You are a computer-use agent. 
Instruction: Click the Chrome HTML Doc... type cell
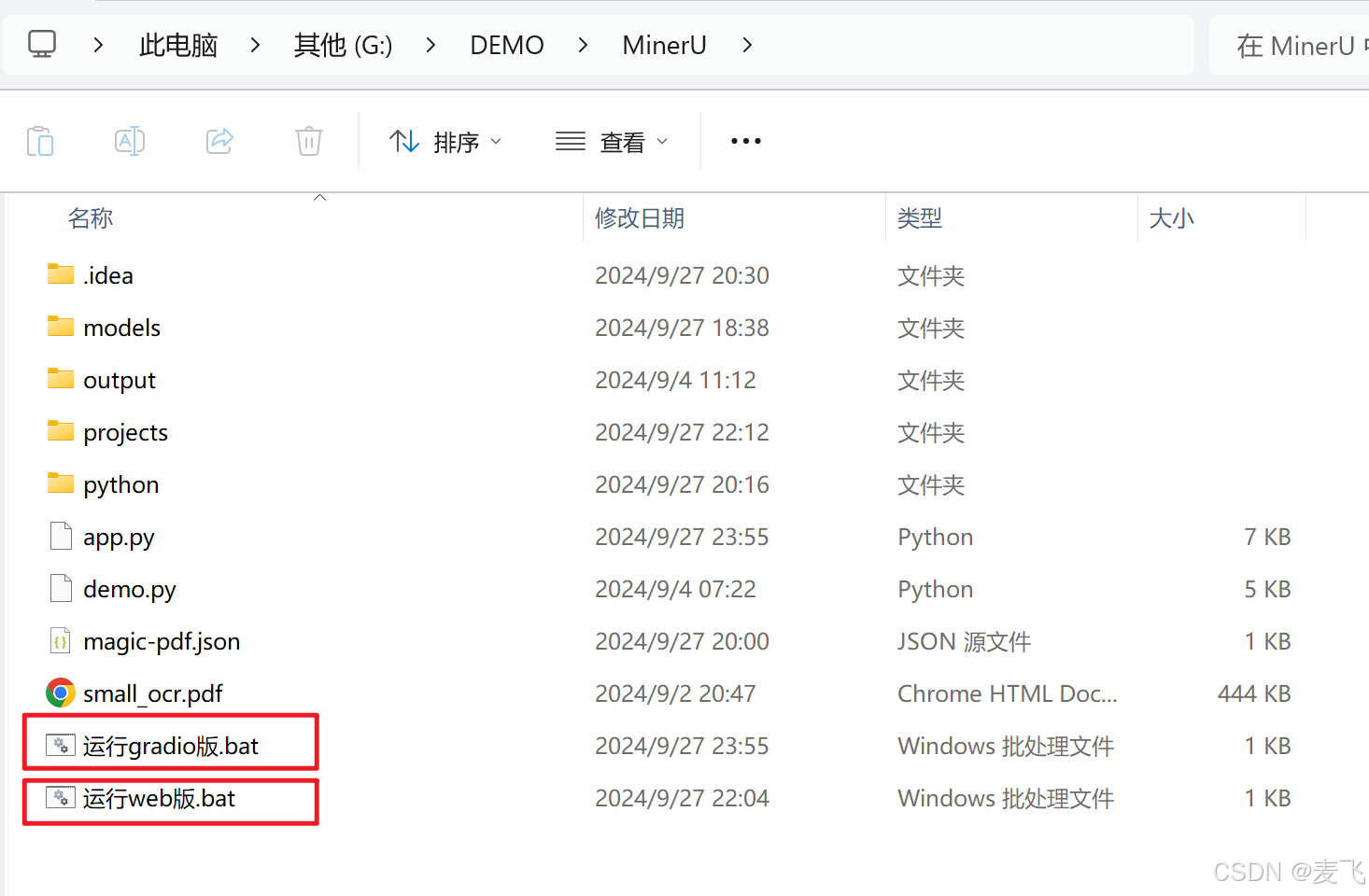pos(1008,693)
